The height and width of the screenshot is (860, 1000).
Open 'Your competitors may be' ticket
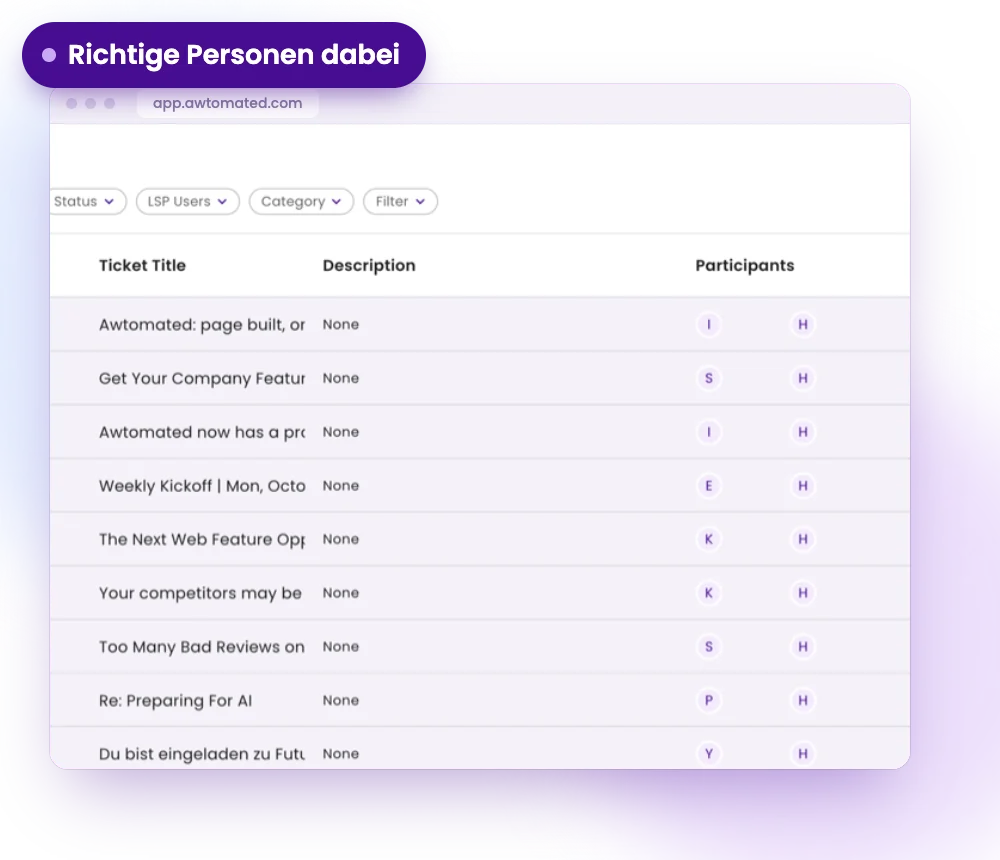pos(200,593)
